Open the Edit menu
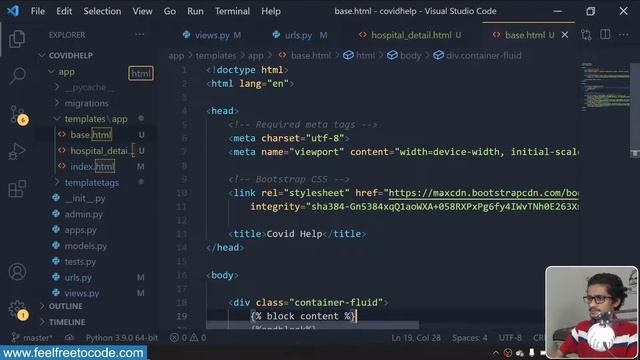Screen dimensions: 640x360 64,11
